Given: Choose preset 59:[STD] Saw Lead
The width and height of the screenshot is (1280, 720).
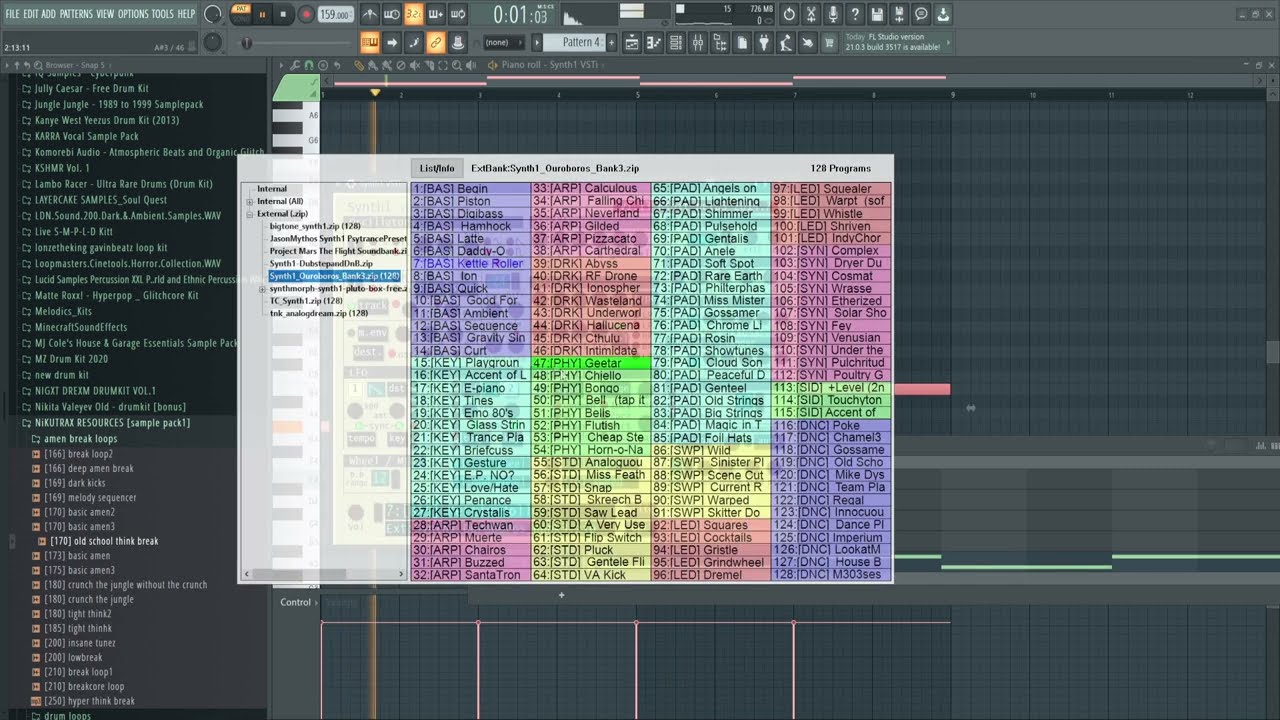Looking at the screenshot, I should (x=590, y=513).
